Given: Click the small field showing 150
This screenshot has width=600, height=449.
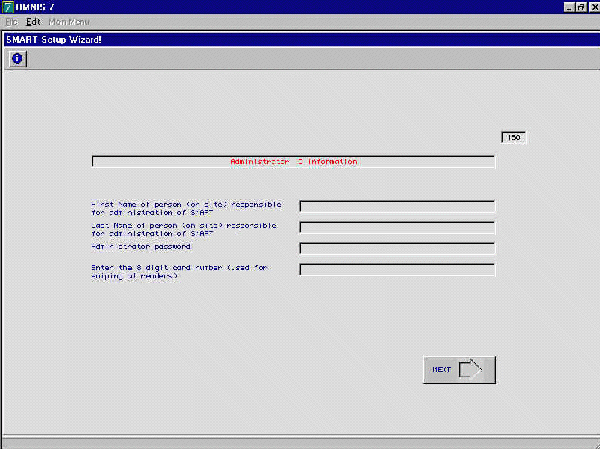Looking at the screenshot, I should [x=514, y=137].
